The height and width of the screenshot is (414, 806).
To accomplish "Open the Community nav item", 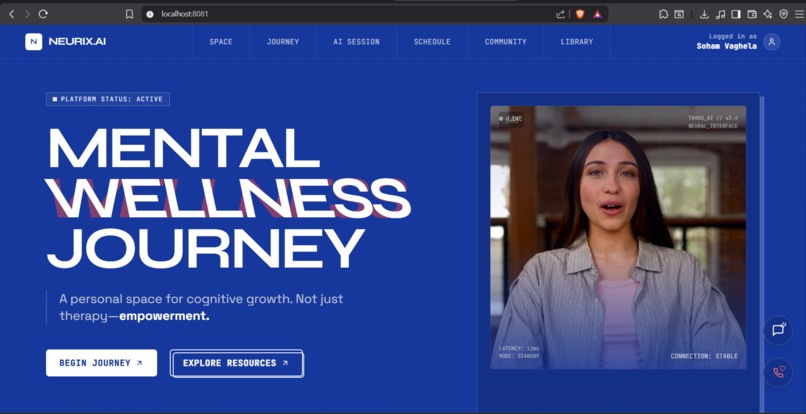I will [506, 42].
